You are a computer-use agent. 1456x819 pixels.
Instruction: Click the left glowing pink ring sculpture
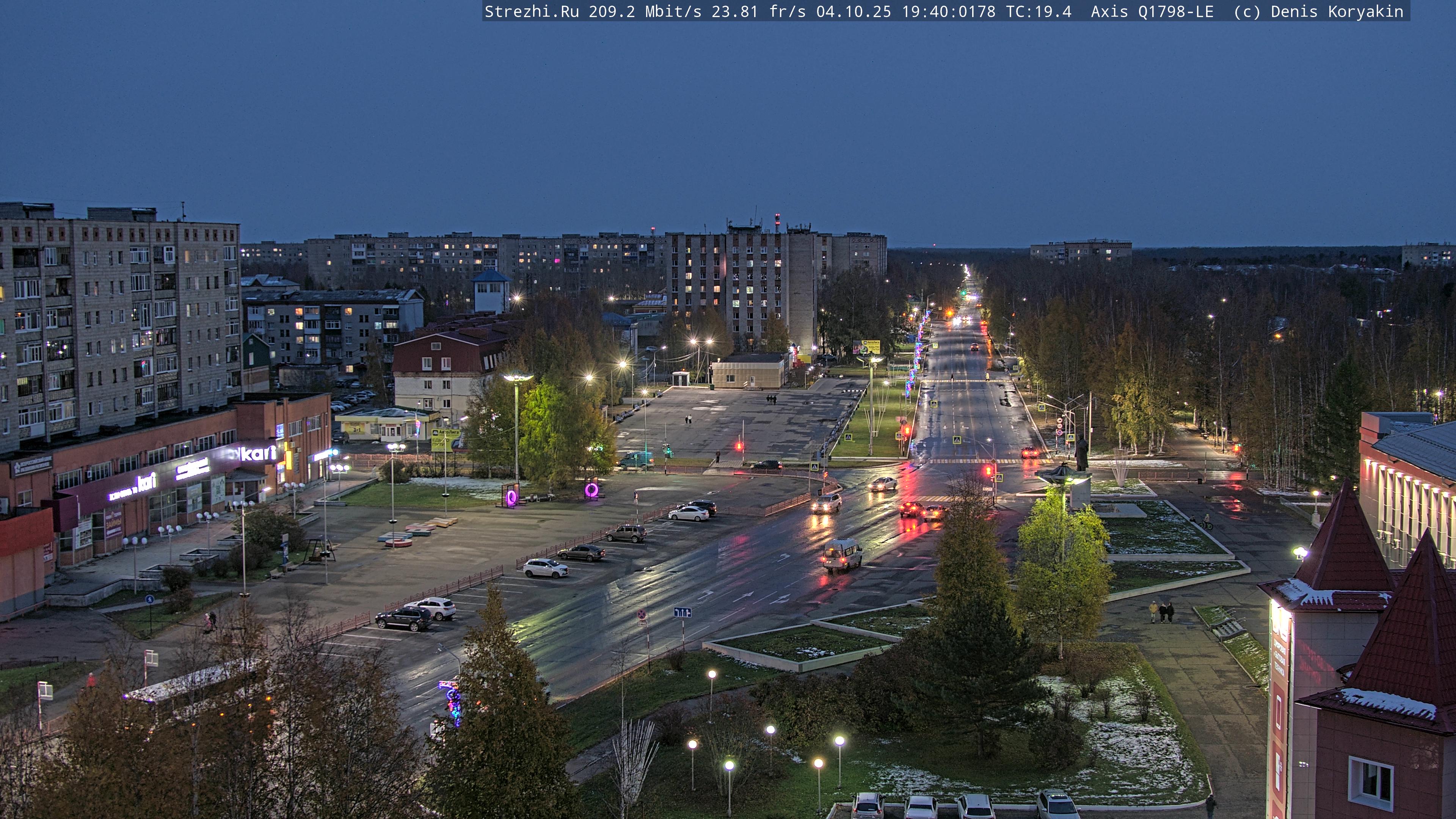click(511, 497)
